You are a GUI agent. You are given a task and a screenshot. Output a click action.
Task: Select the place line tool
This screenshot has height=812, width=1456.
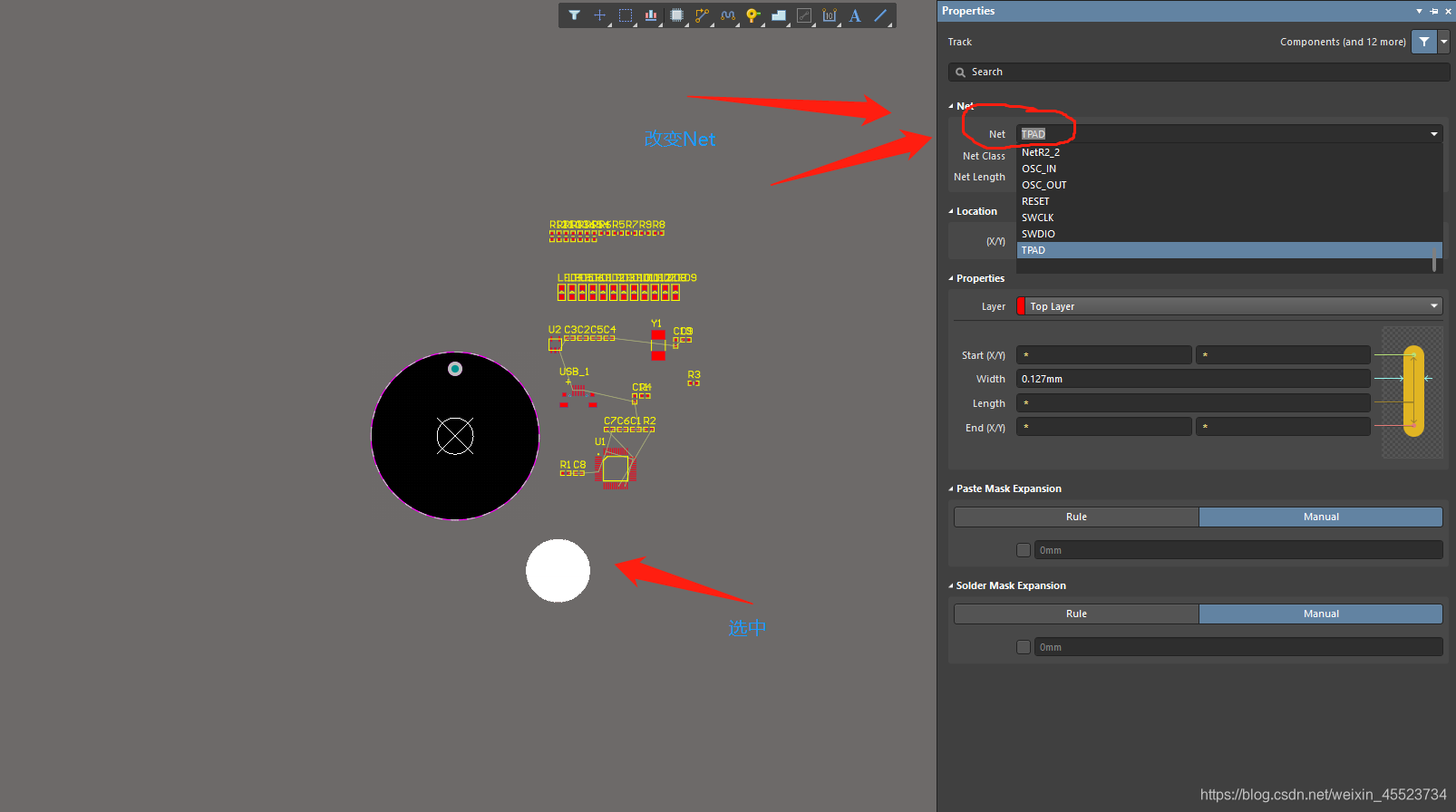[880, 15]
